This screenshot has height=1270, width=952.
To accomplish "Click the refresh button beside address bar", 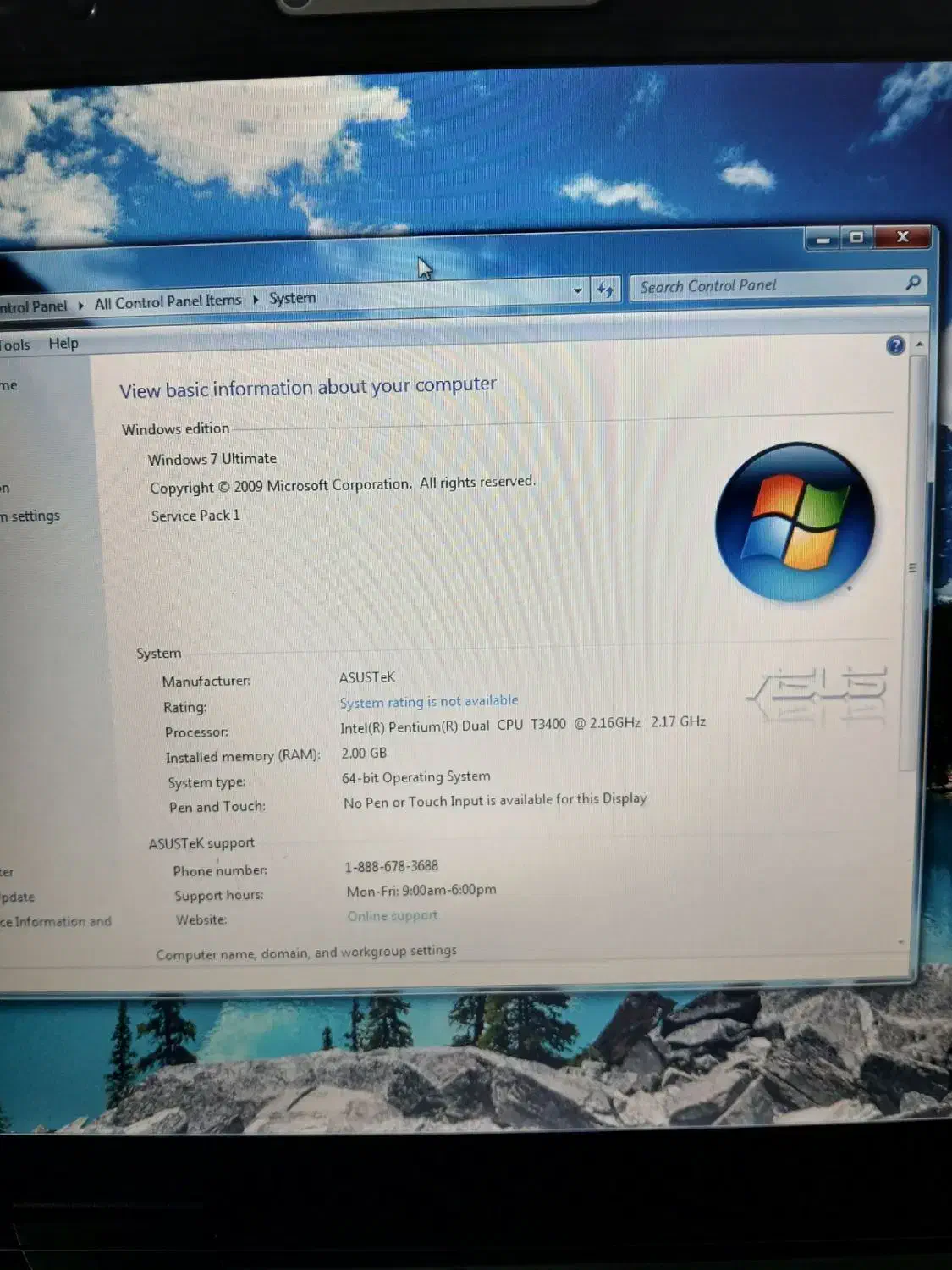I will click(x=605, y=290).
